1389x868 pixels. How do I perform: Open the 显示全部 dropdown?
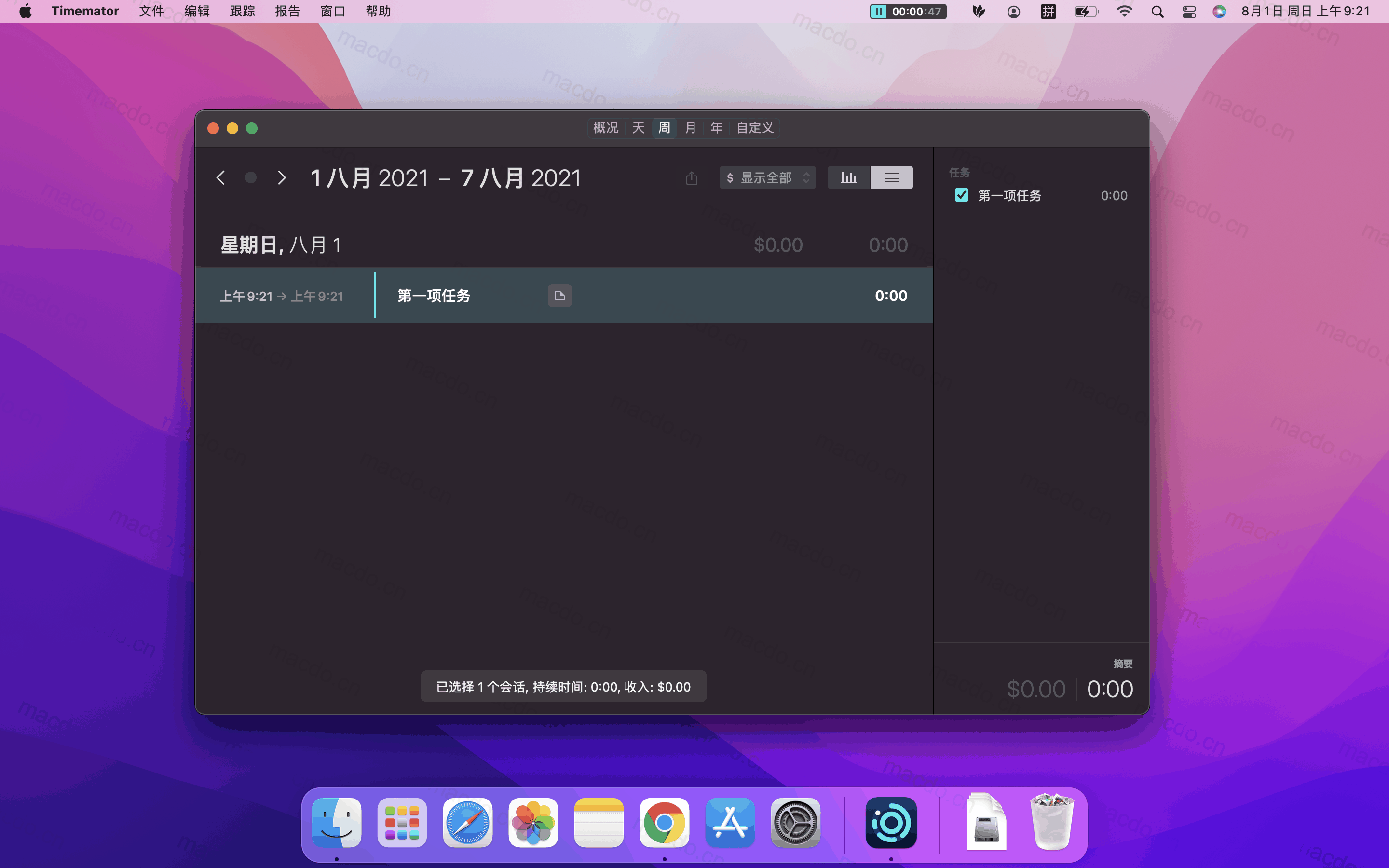point(767,177)
